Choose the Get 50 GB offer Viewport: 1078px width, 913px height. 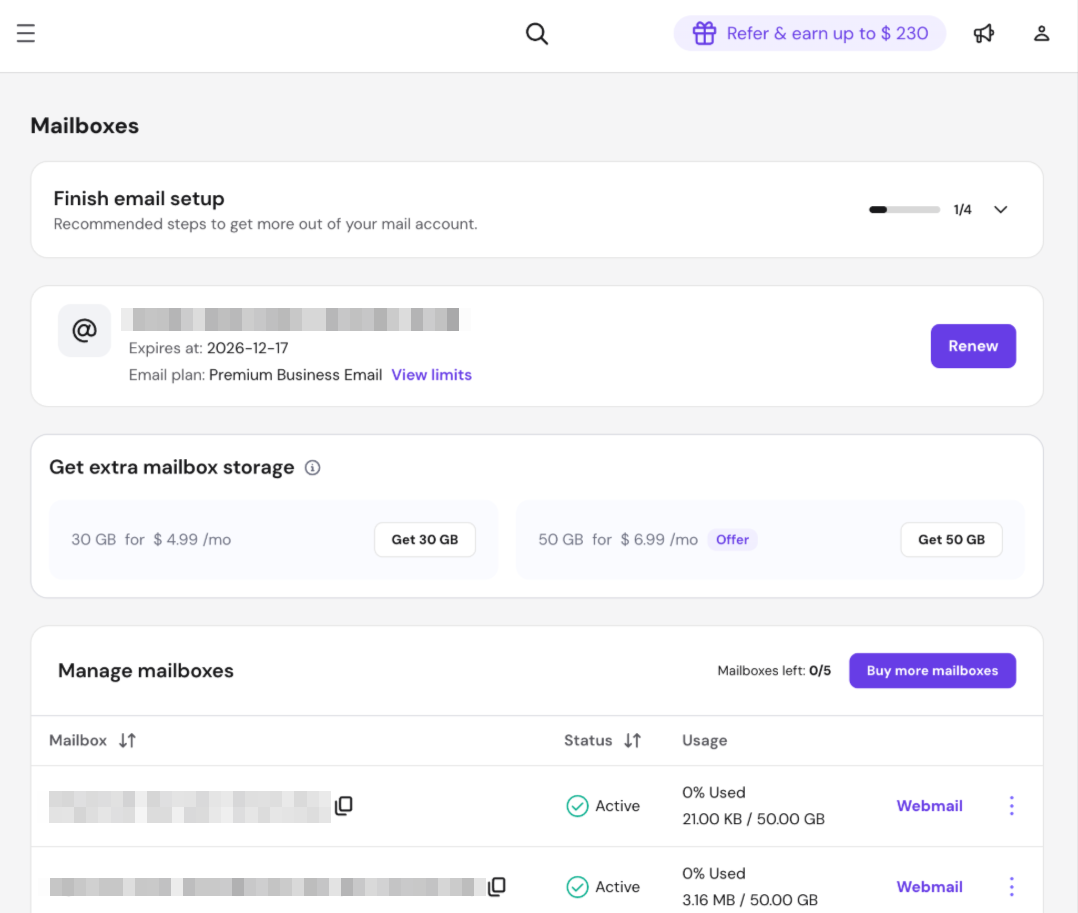coord(951,540)
